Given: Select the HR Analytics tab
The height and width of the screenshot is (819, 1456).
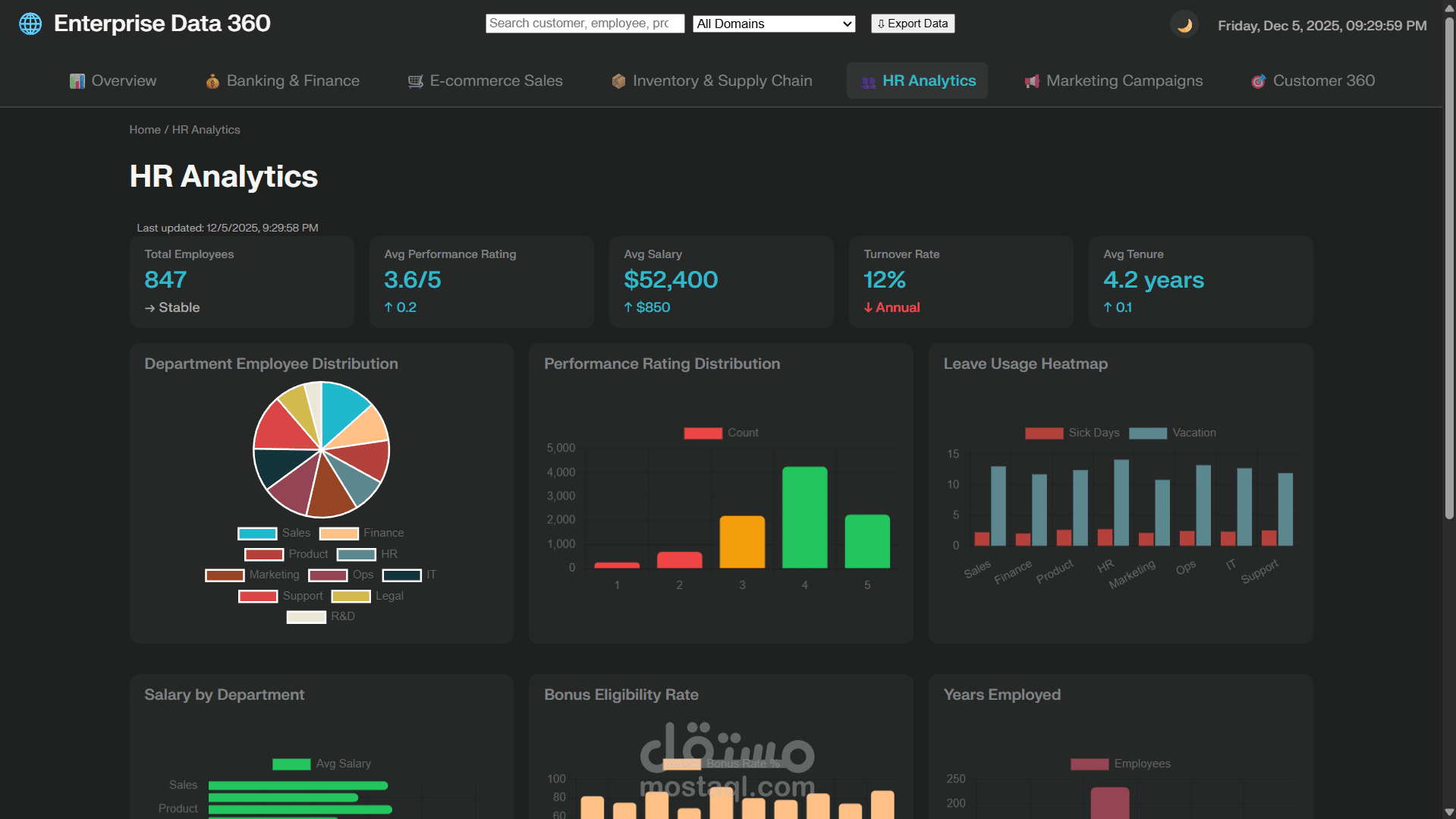Looking at the screenshot, I should point(917,80).
